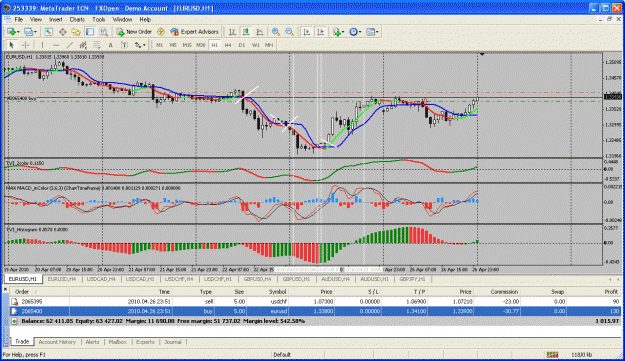Switch to D1 timeframe
The height and width of the screenshot is (361, 625).
[242, 45]
